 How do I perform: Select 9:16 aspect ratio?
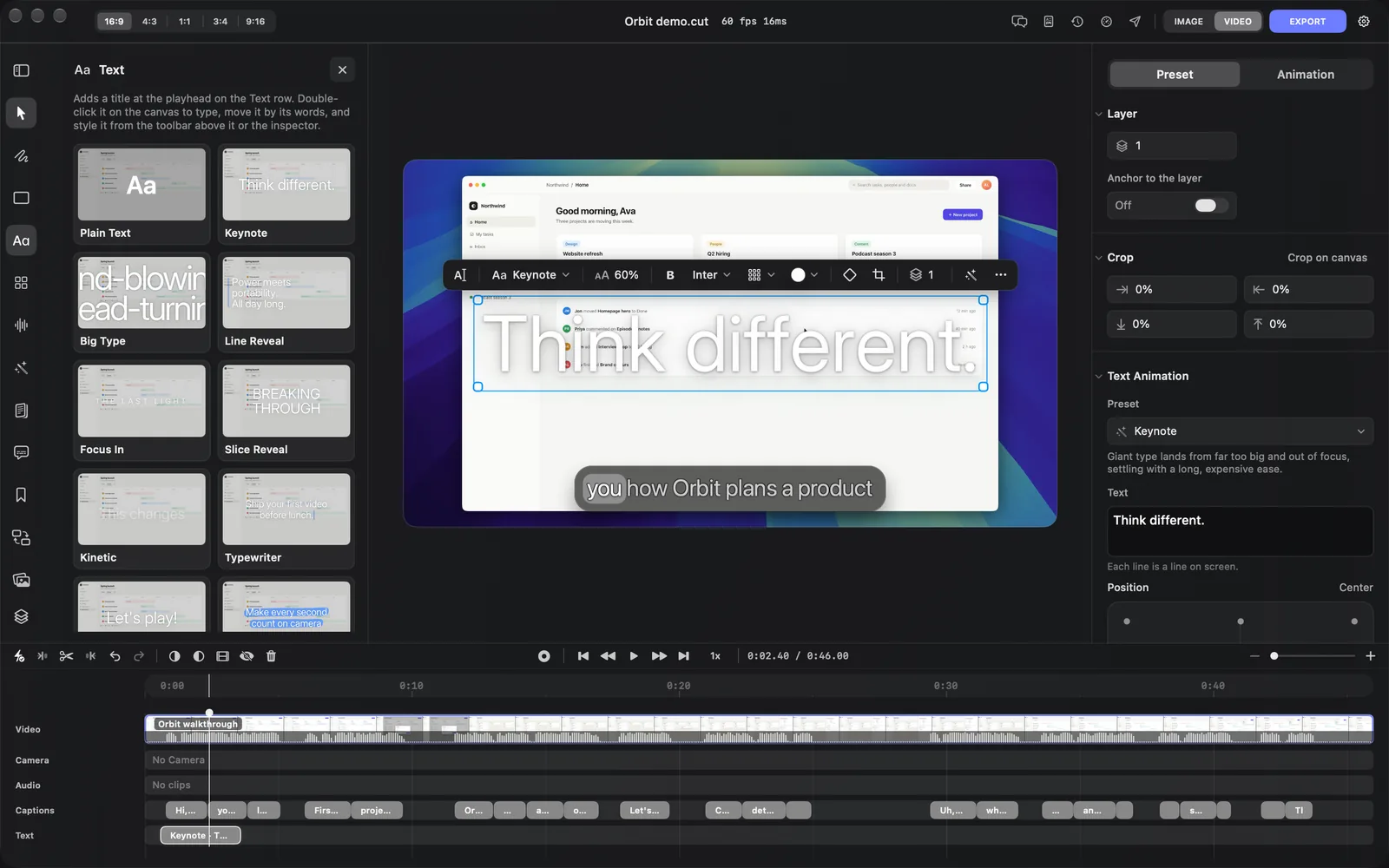pyautogui.click(x=255, y=22)
